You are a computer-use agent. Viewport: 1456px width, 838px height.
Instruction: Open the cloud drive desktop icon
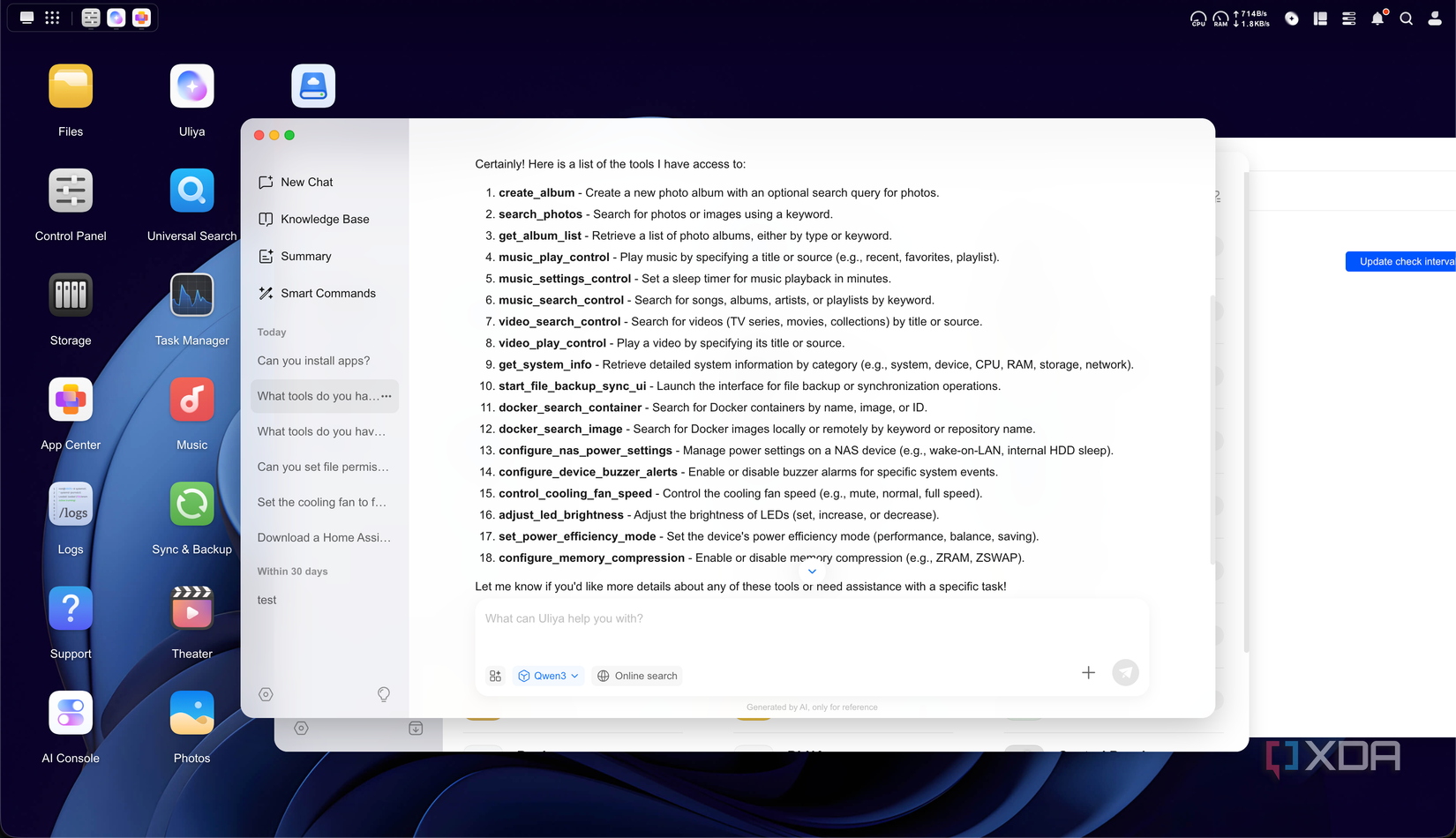[x=313, y=86]
